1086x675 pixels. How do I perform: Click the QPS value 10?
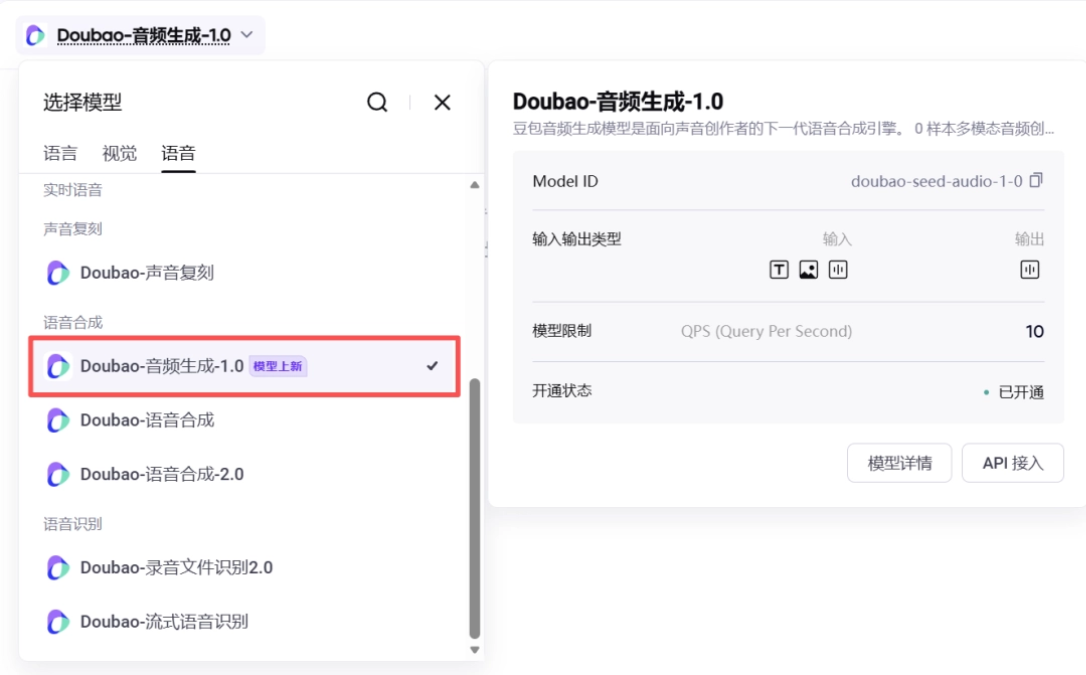click(x=1035, y=332)
